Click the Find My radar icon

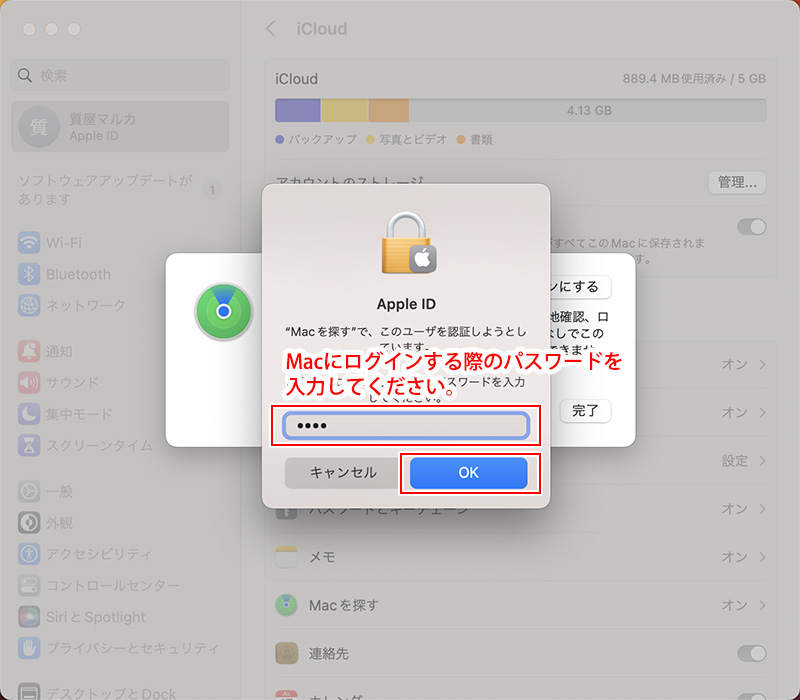pos(223,312)
